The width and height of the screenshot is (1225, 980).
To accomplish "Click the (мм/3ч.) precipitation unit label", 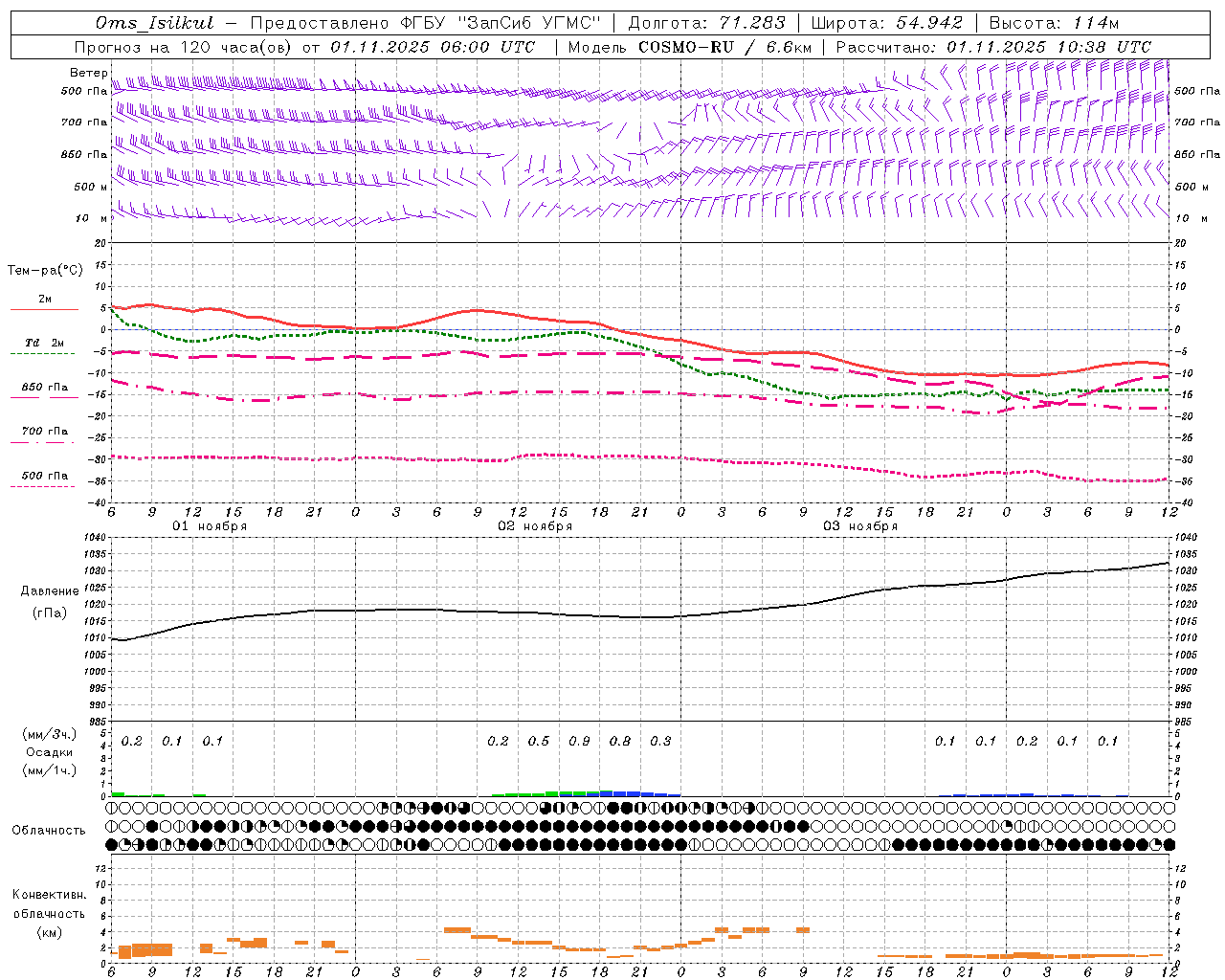I will coord(50,735).
